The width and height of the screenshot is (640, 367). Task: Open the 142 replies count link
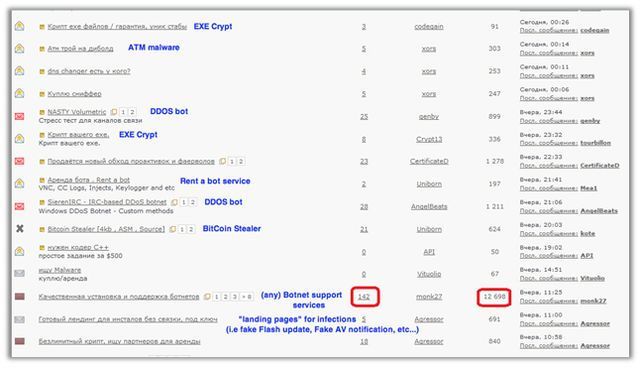click(x=364, y=297)
